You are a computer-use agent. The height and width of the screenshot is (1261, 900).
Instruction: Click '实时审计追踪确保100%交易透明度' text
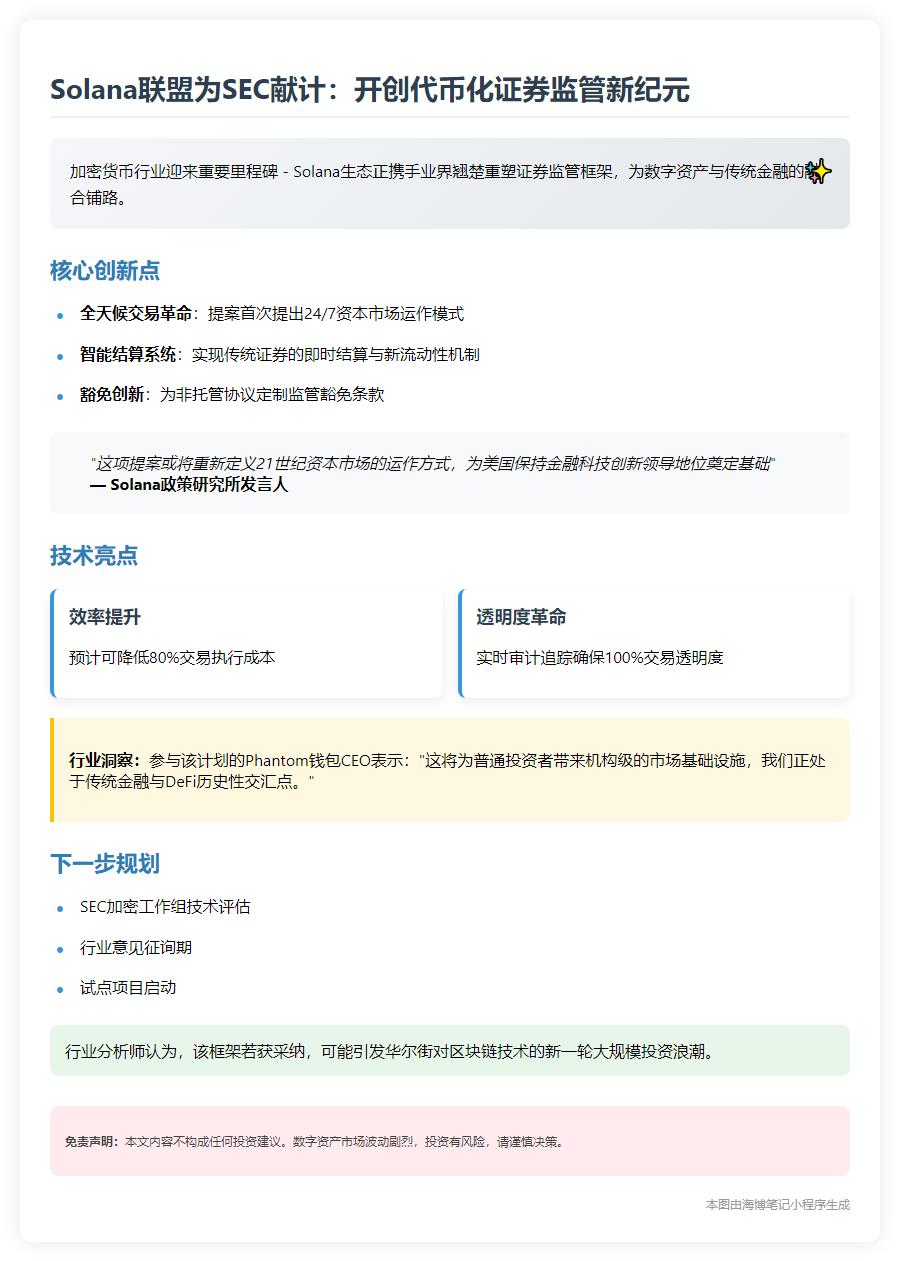click(600, 658)
